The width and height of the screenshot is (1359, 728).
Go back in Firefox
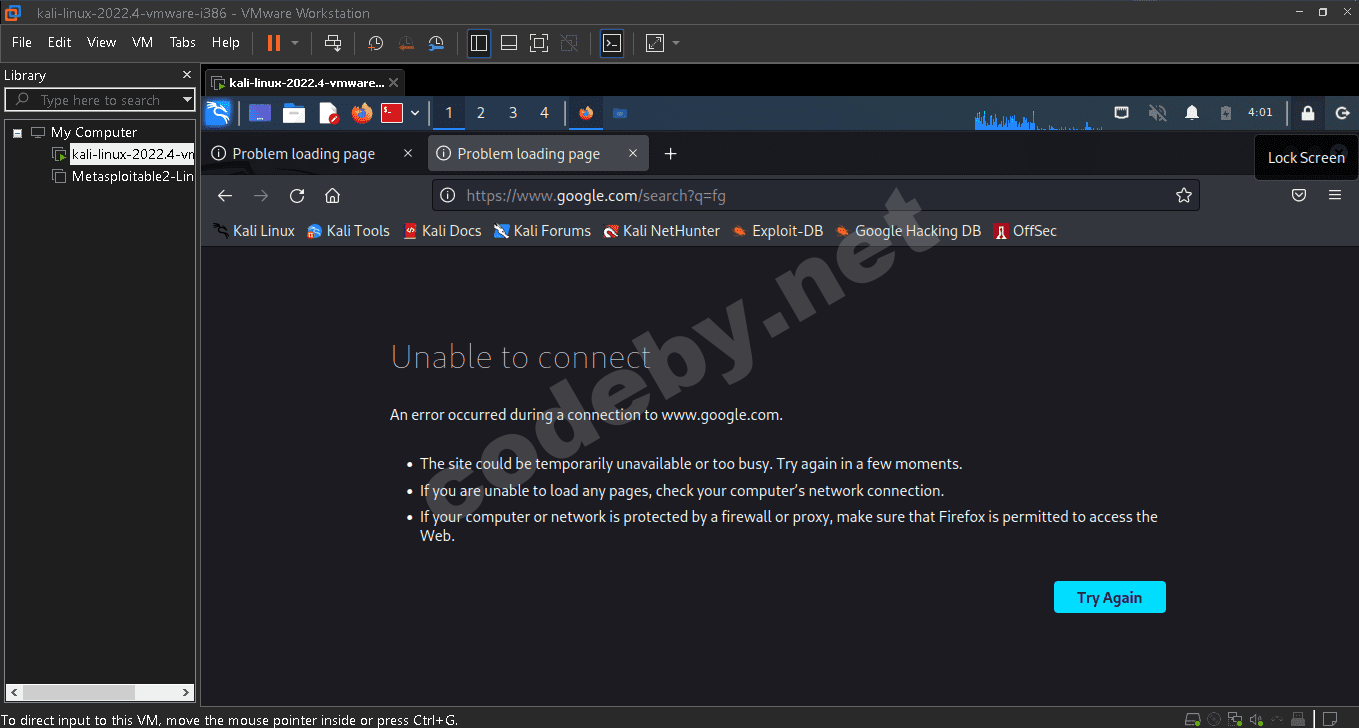click(225, 196)
